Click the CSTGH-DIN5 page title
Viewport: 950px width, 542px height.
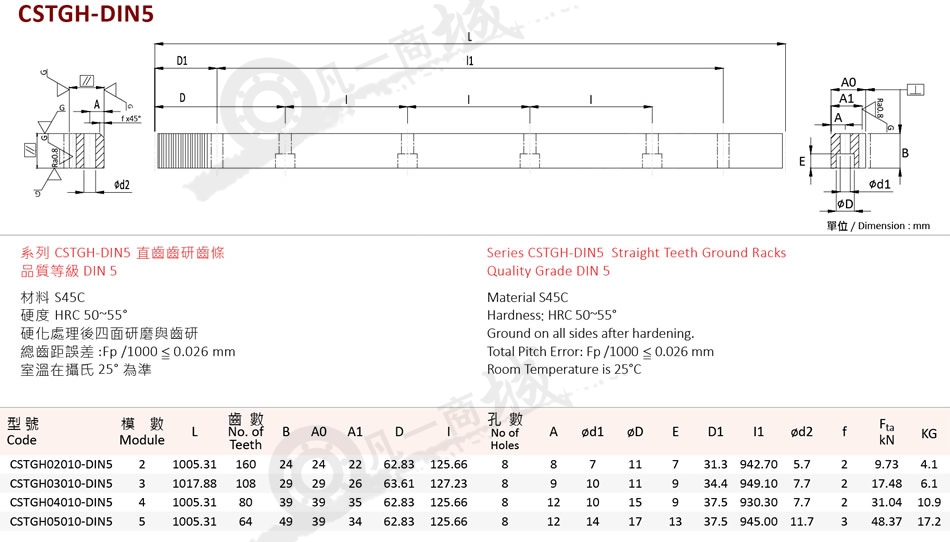[85, 13]
